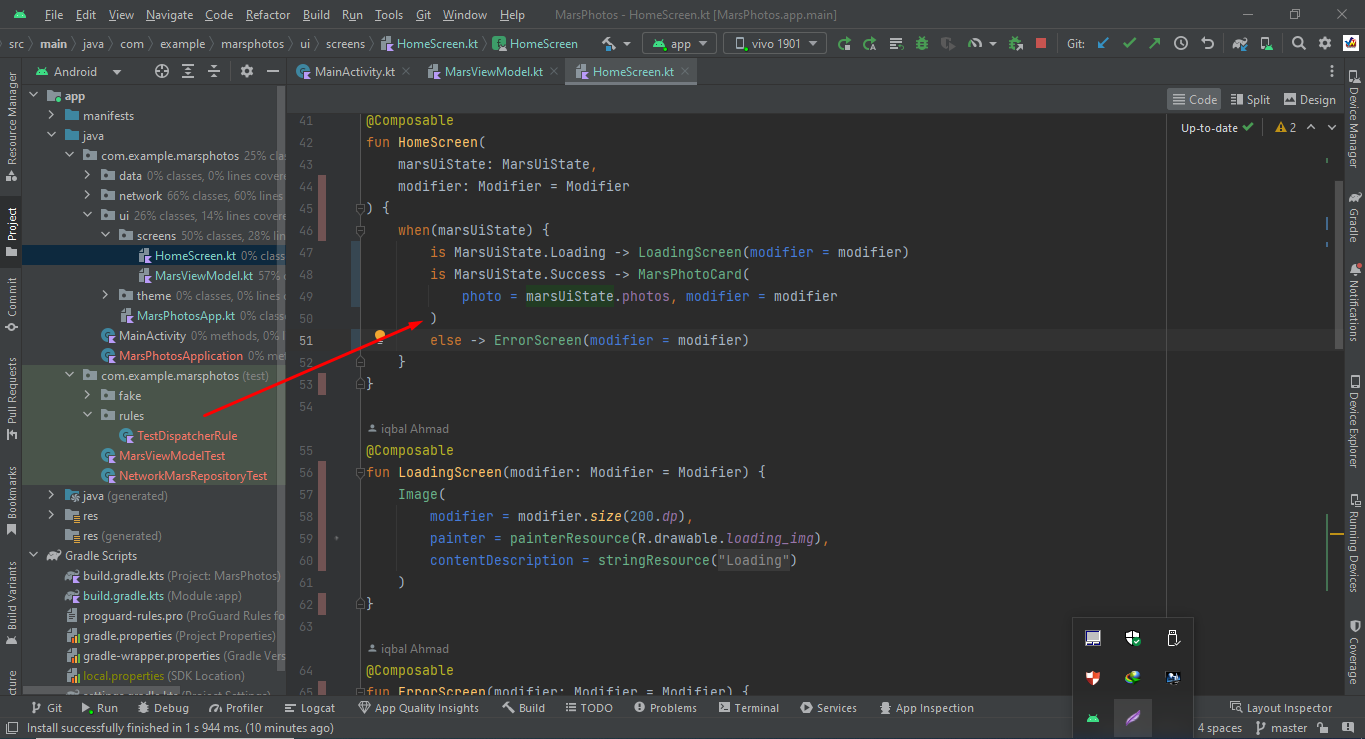Open the Refactor menu
Viewport: 1365px width, 739px height.
tap(267, 15)
